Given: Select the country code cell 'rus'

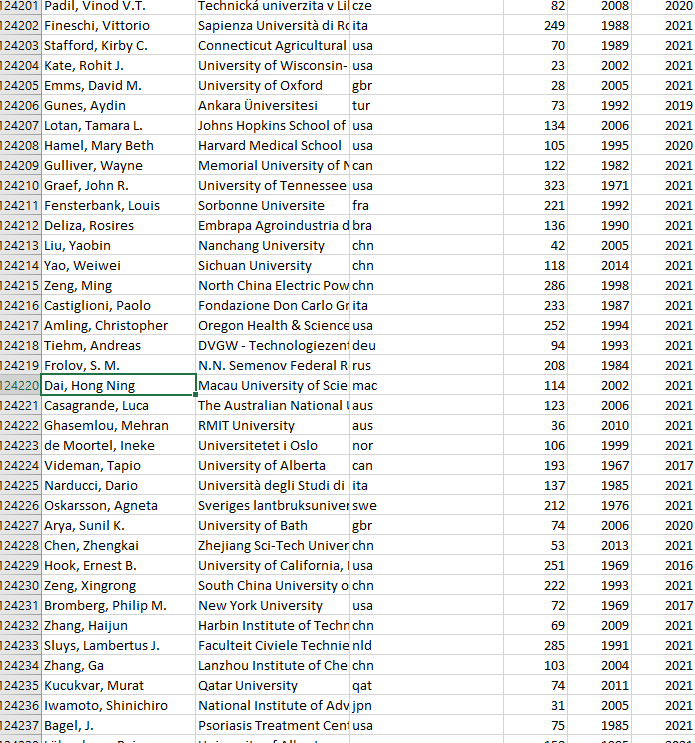Looking at the screenshot, I should 426,365.
